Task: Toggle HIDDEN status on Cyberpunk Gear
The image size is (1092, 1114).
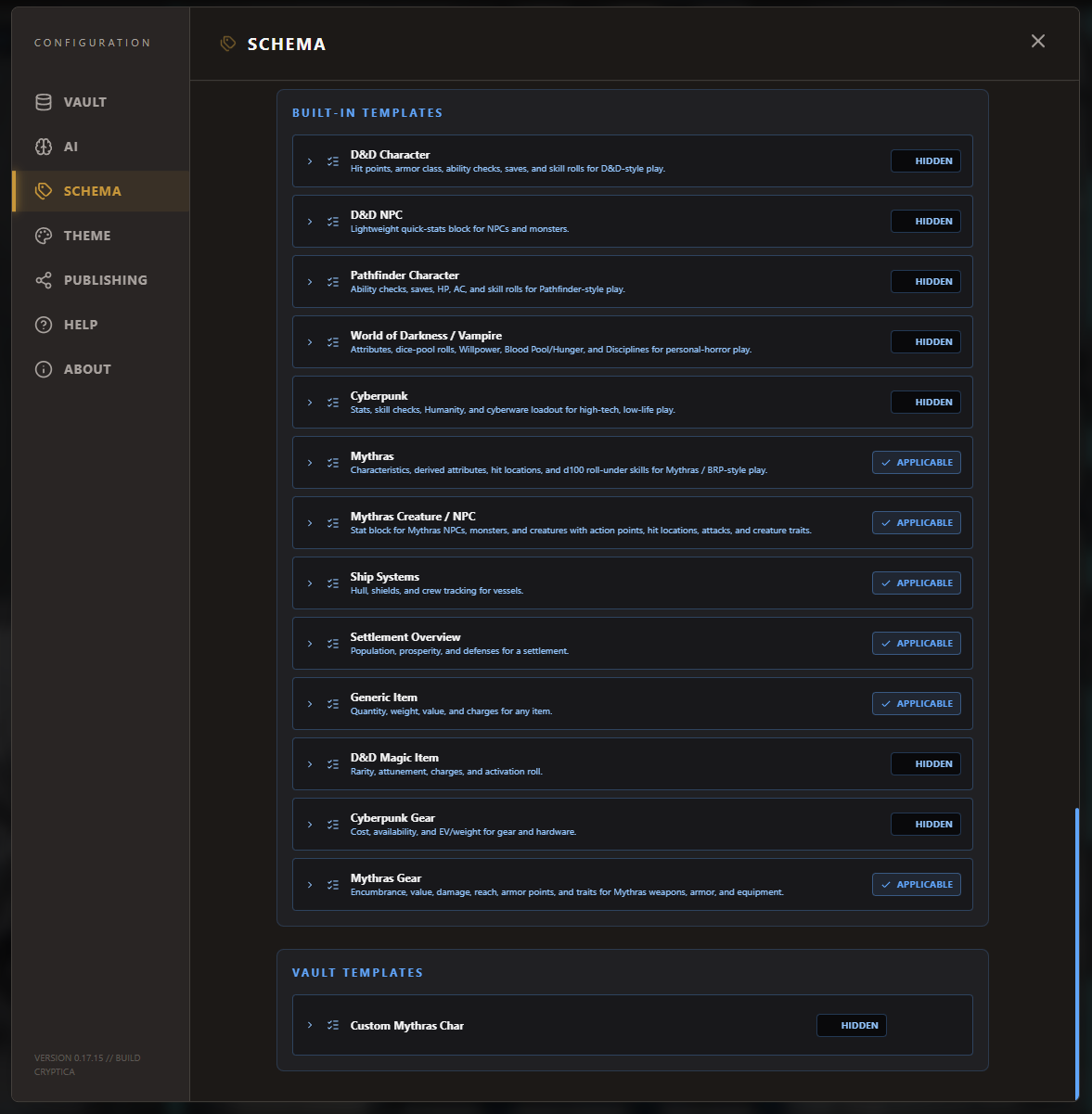Action: (x=926, y=825)
